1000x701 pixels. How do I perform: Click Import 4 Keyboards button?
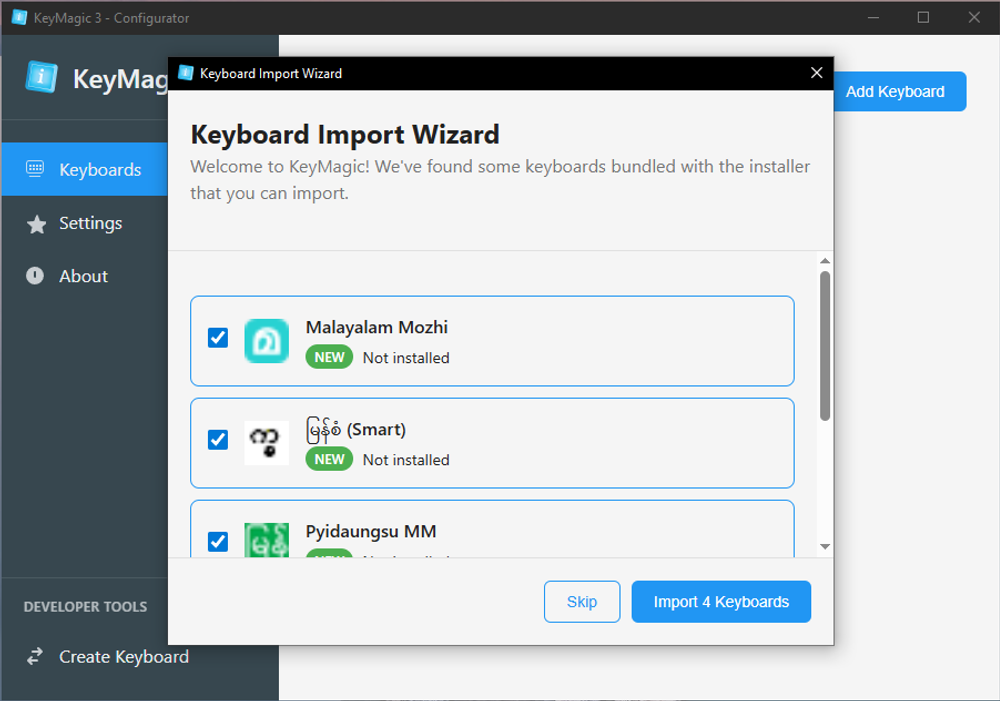coord(721,601)
